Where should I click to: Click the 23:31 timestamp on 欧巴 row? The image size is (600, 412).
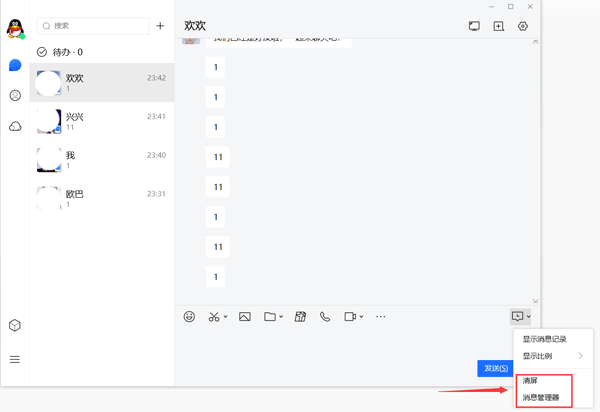157,194
